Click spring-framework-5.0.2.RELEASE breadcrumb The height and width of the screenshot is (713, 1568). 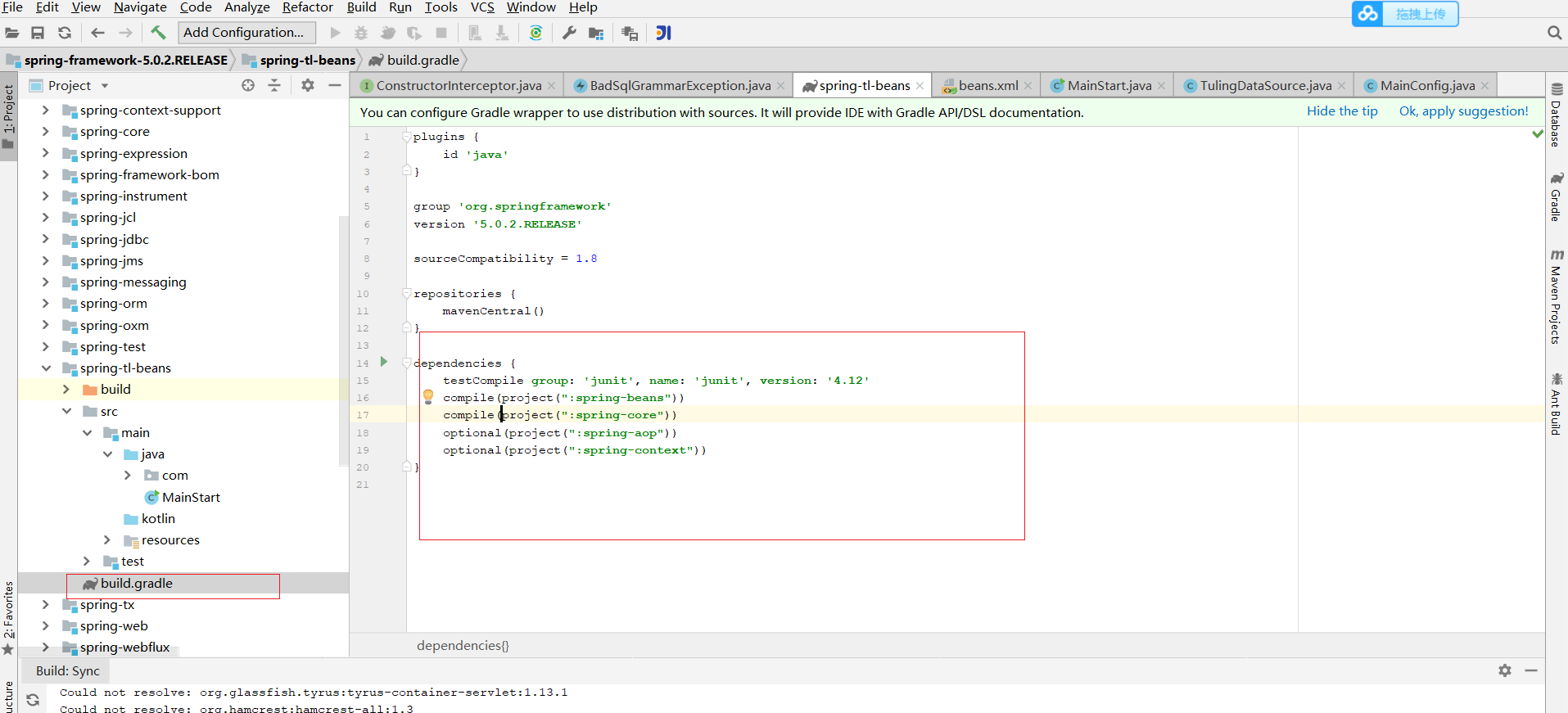tap(126, 60)
